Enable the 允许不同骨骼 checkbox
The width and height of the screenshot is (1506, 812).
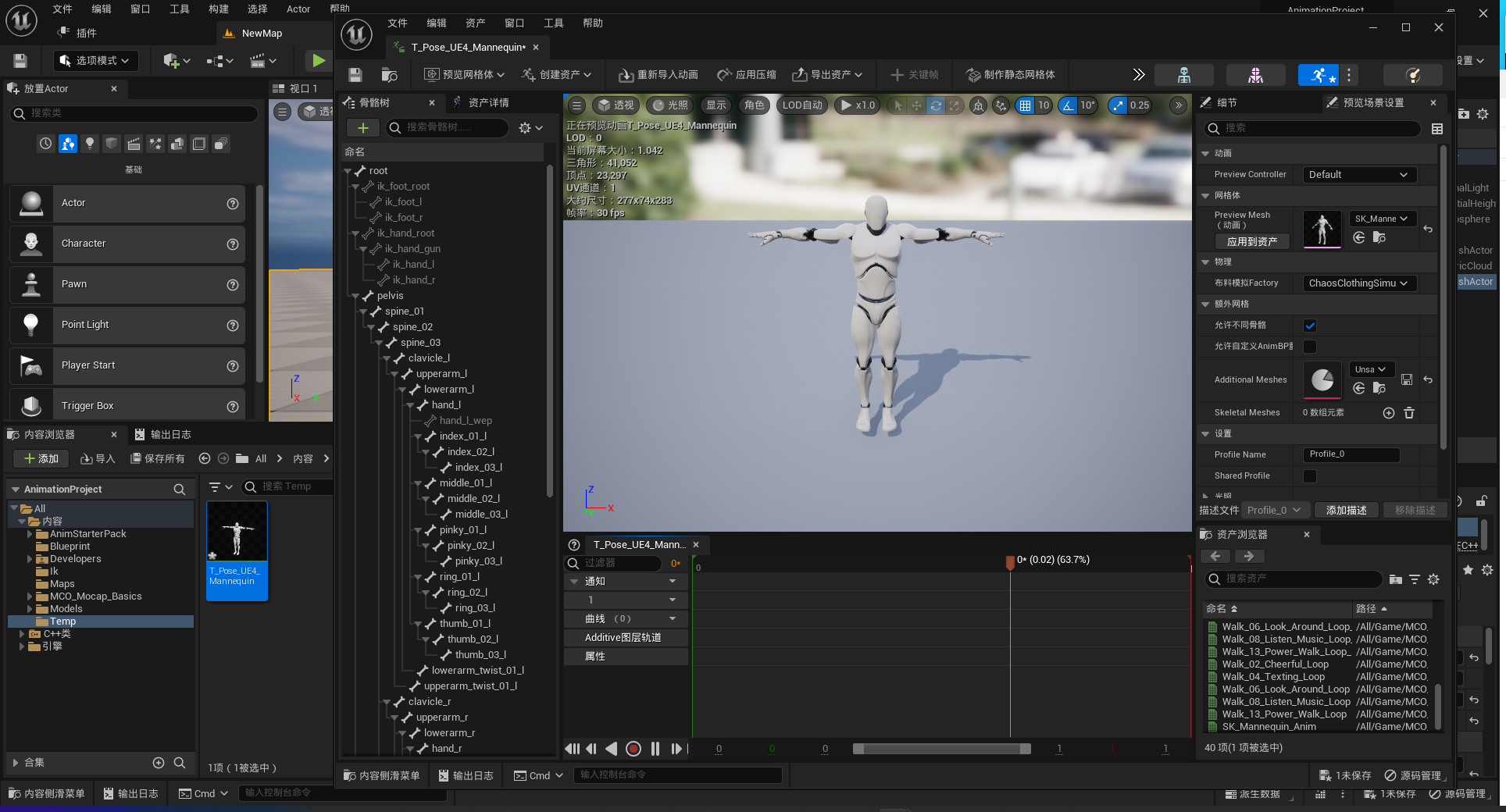pyautogui.click(x=1310, y=326)
